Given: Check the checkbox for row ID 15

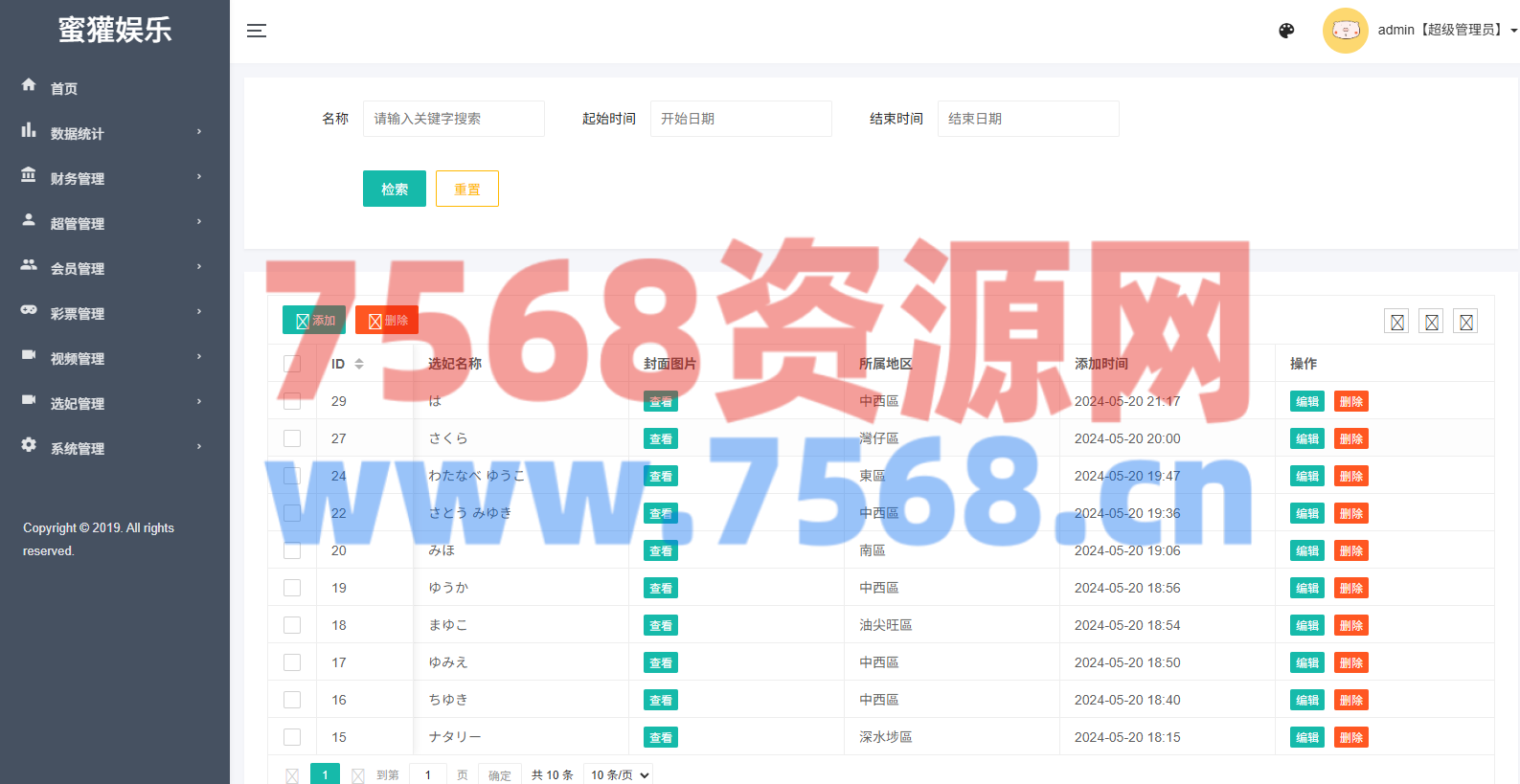Looking at the screenshot, I should coord(292,737).
